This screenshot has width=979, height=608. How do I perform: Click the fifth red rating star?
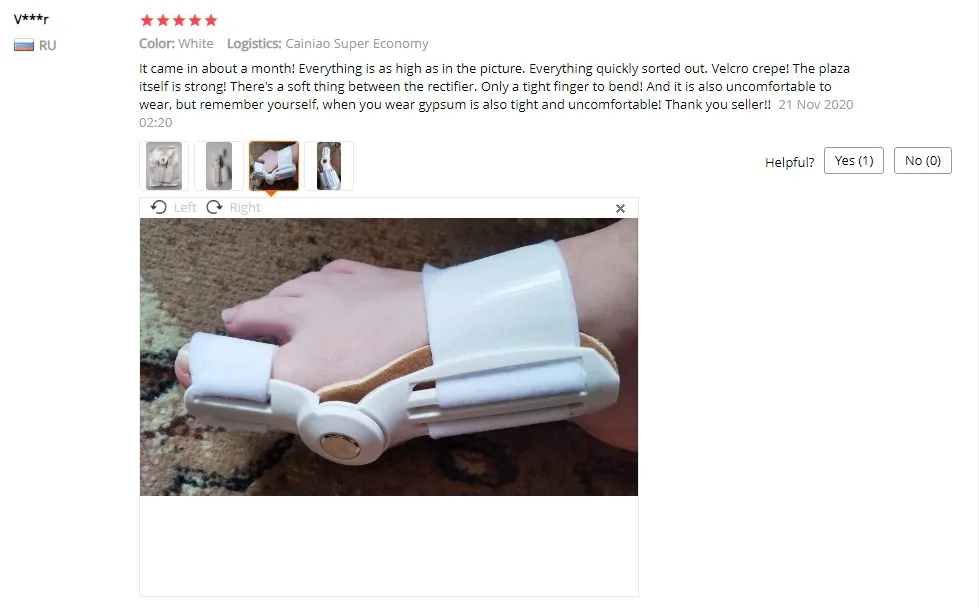click(x=211, y=21)
